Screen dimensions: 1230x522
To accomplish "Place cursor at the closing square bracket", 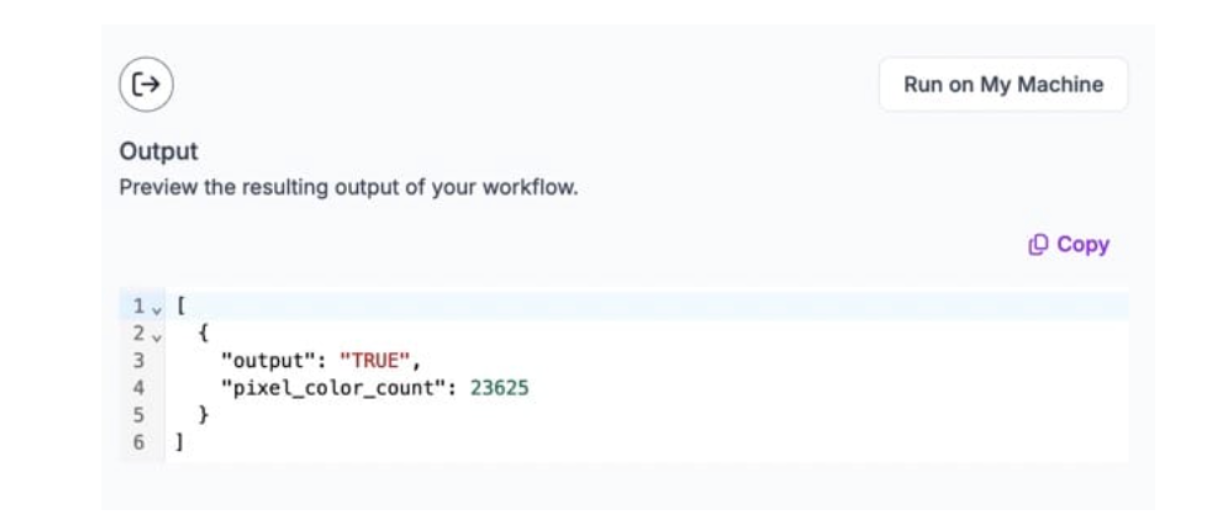I will pos(180,441).
